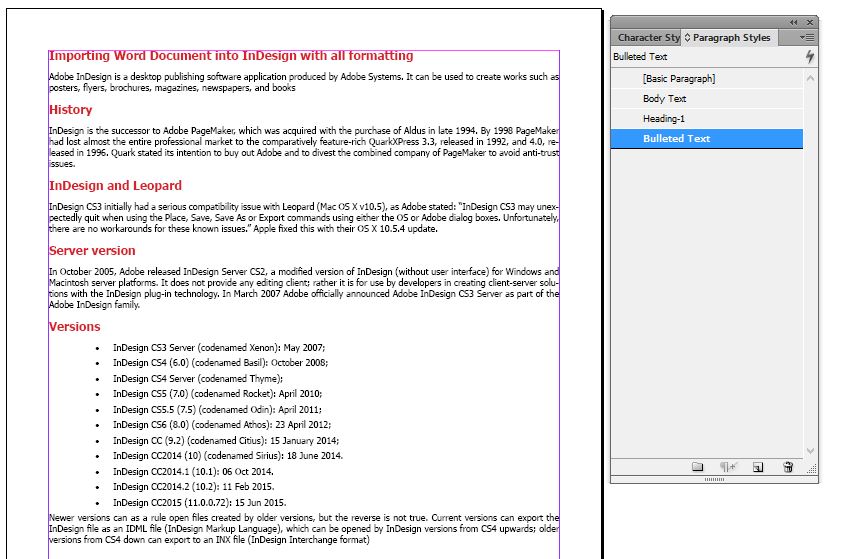The image size is (843, 559).
Task: Click the Delete Selected Style trash icon
Action: 788,467
